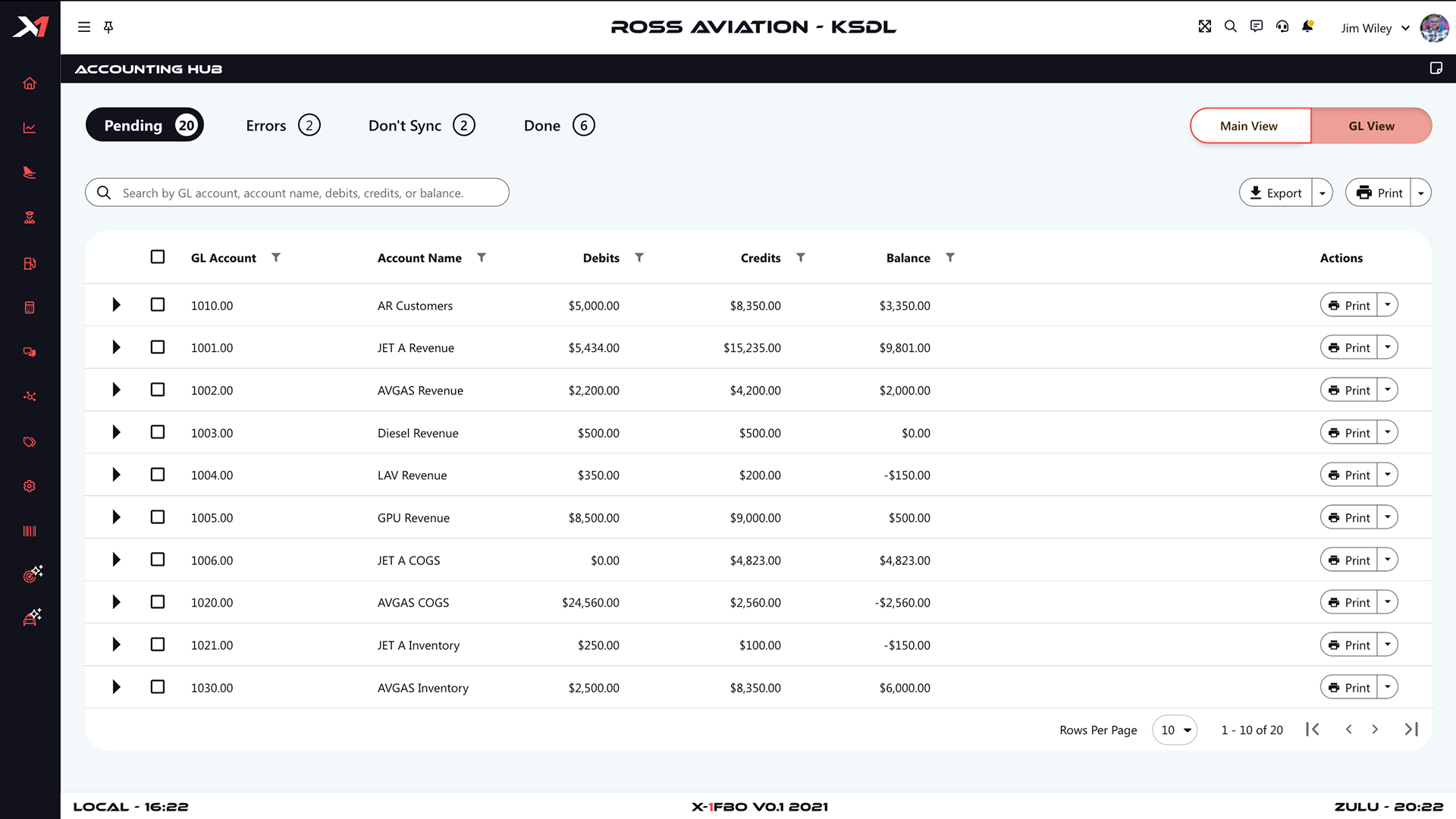Viewport: 1456px width, 819px height.
Task: Open the fuel pump sidebar icon
Action: click(x=30, y=263)
